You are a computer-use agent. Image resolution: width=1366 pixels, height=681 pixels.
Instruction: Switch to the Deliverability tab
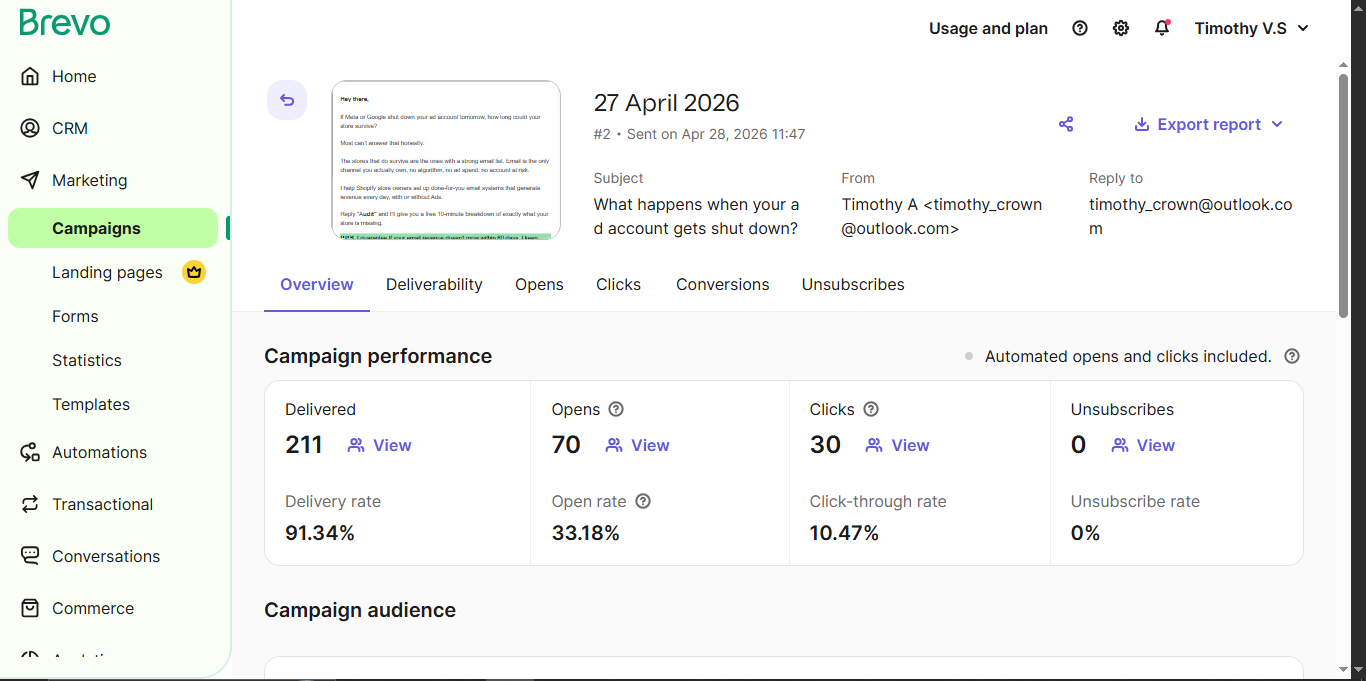(434, 284)
